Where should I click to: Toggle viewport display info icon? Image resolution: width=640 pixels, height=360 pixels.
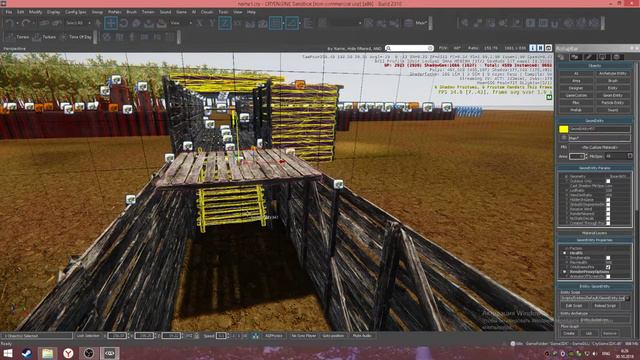point(532,48)
